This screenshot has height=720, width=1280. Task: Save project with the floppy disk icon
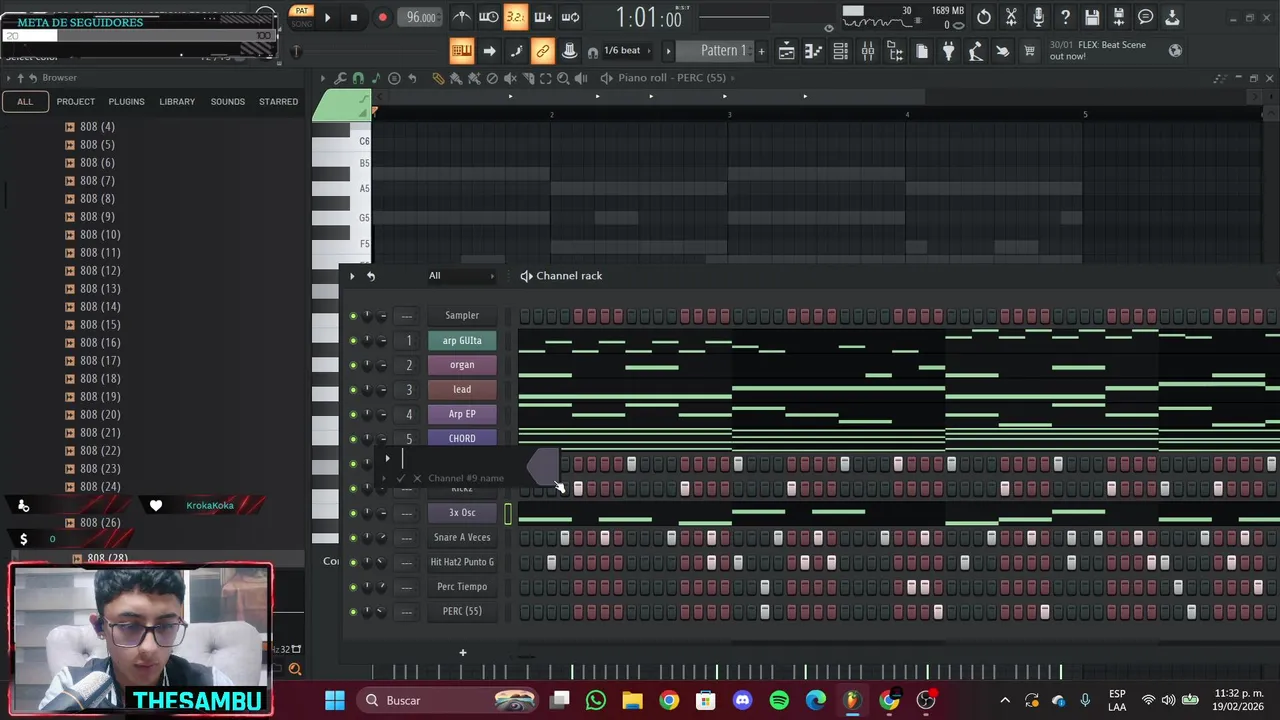[x=1092, y=17]
